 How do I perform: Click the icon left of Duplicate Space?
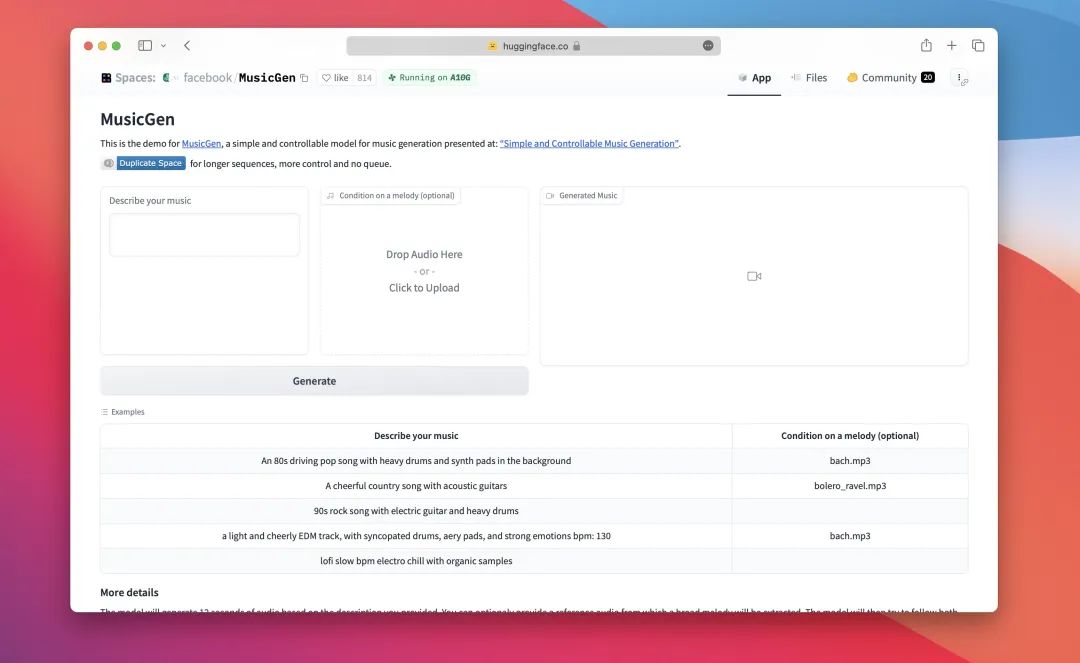point(108,163)
